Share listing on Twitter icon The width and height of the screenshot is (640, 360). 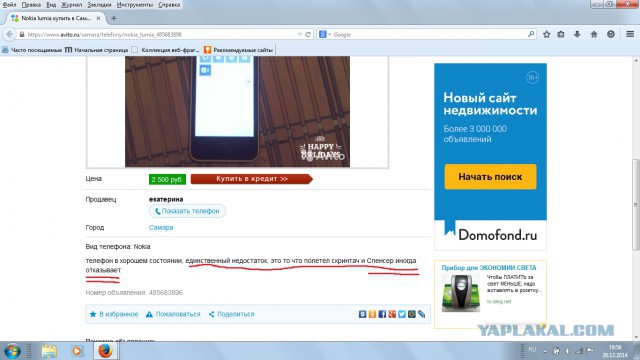point(402,314)
